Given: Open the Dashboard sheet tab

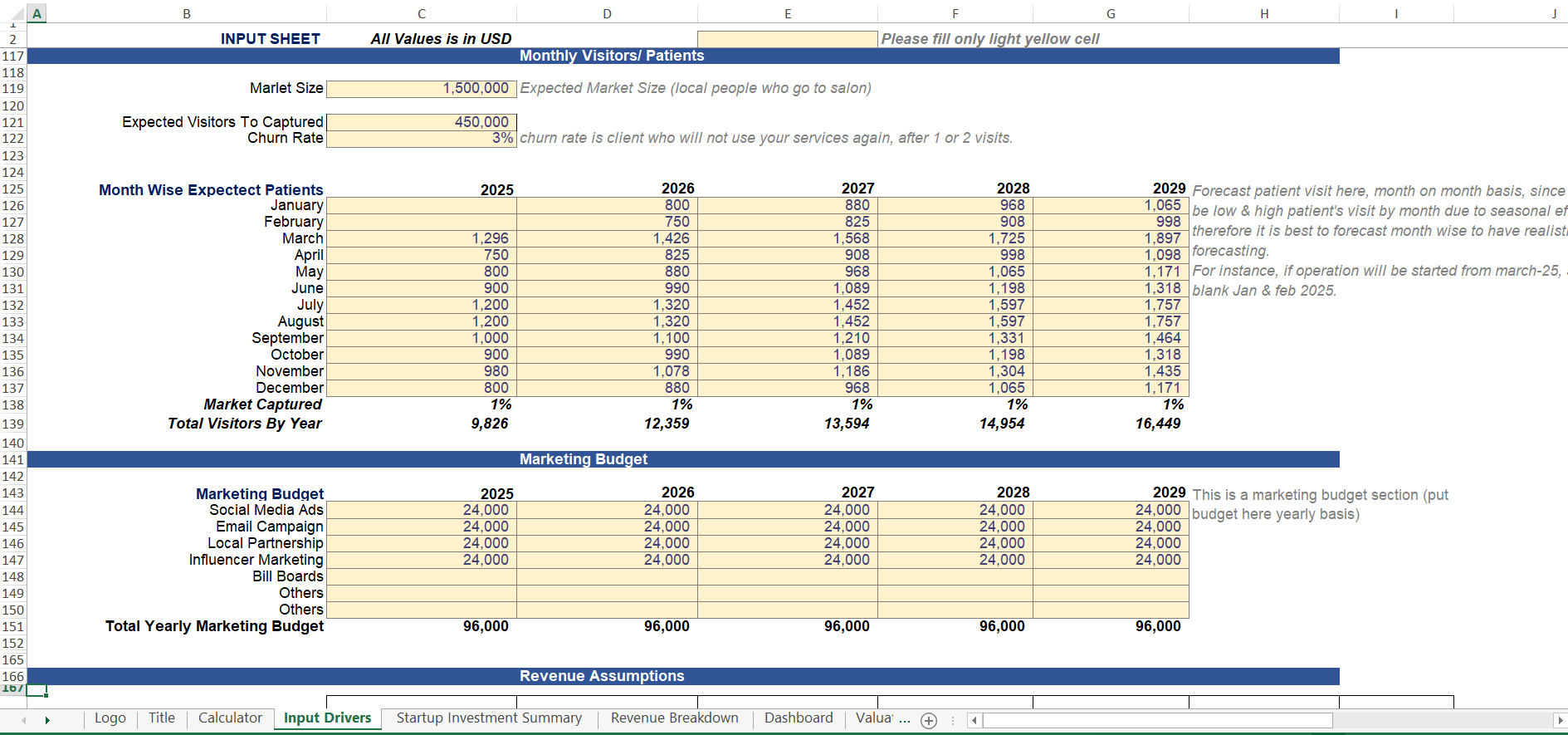Looking at the screenshot, I should coord(798,718).
